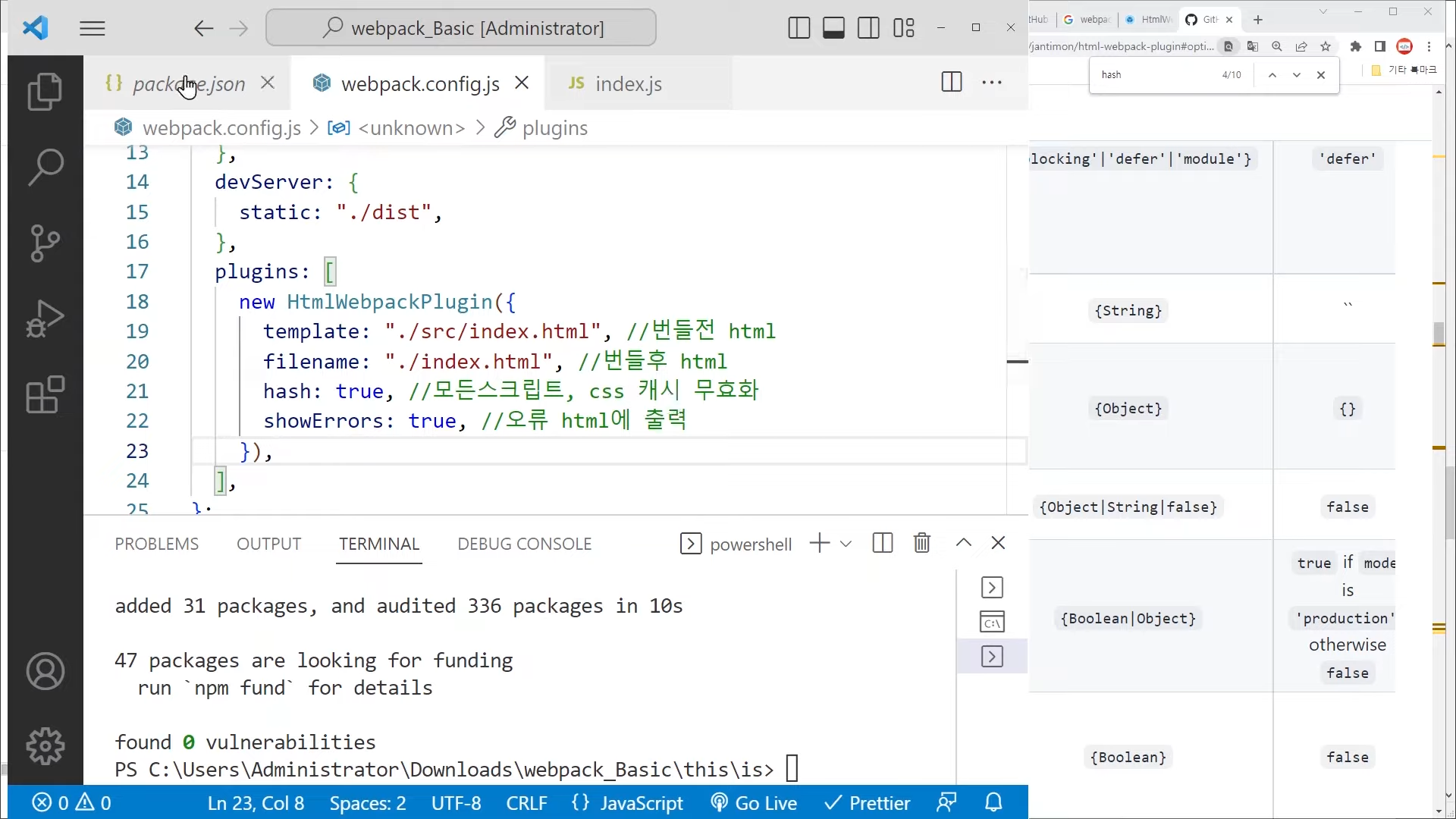Open the Run and Debug view
The height and width of the screenshot is (819, 1456).
[45, 318]
